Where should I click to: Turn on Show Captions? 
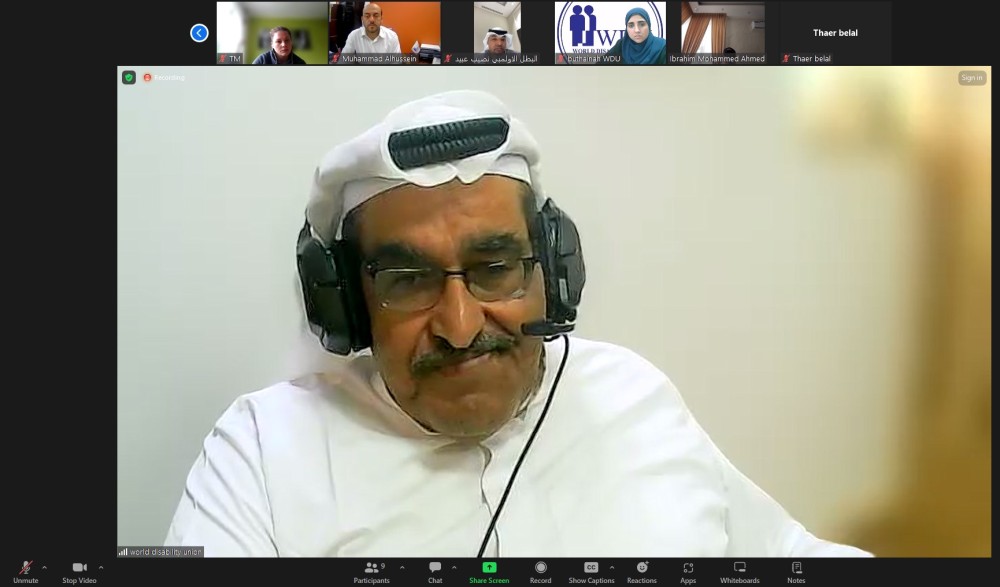(591, 572)
